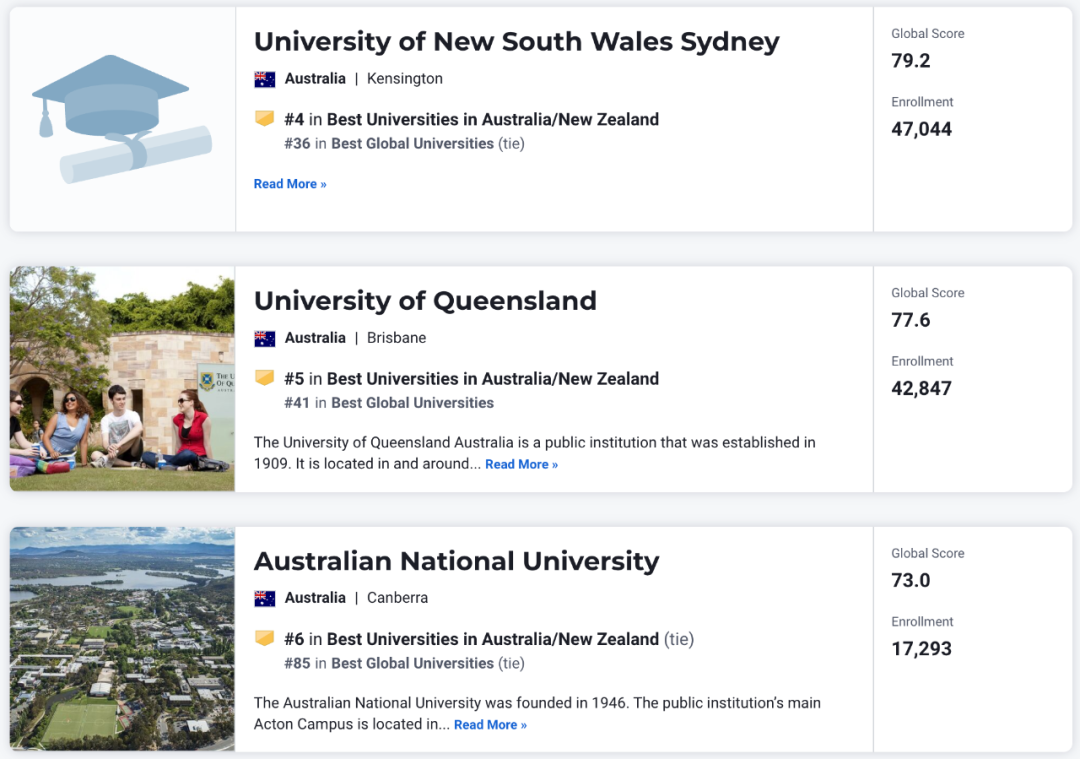Click Global Score value 73.0
The width and height of the screenshot is (1080, 759).
(911, 581)
